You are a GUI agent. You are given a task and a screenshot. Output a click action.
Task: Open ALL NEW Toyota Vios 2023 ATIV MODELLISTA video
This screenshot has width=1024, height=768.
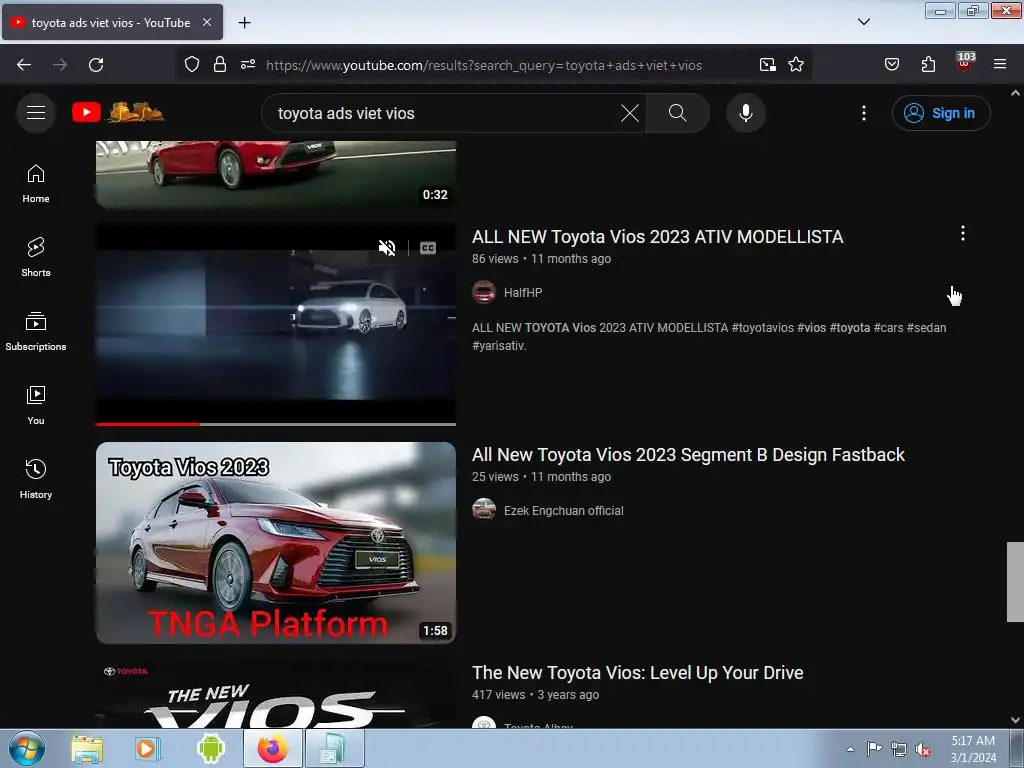pyautogui.click(x=658, y=236)
